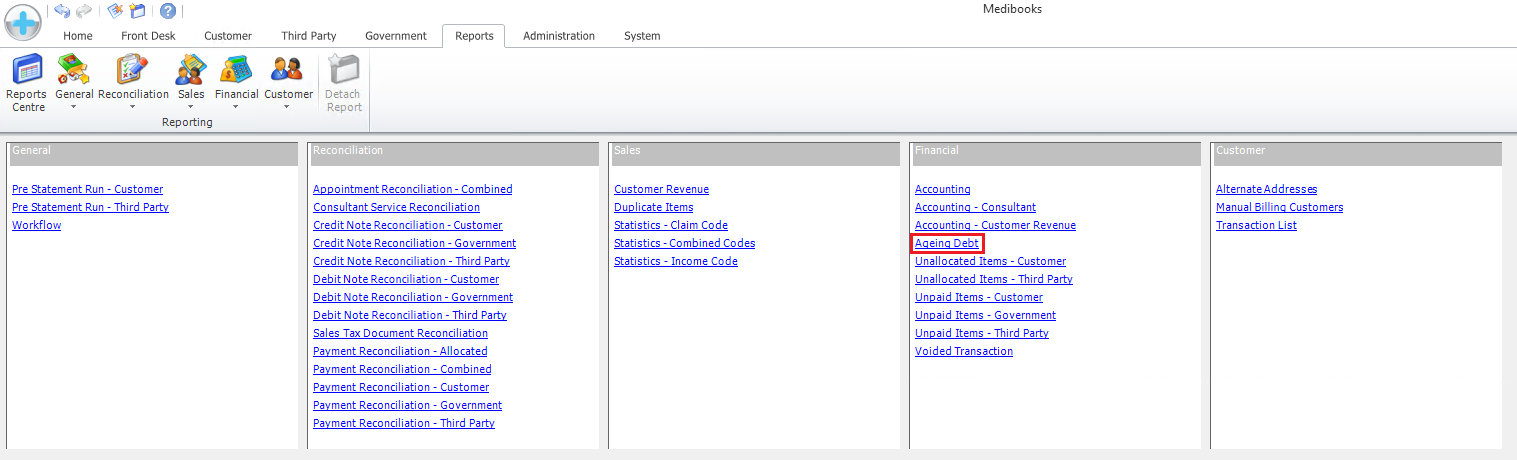The height and width of the screenshot is (460, 1517).
Task: Open the Workflow report link
Action: point(36,225)
